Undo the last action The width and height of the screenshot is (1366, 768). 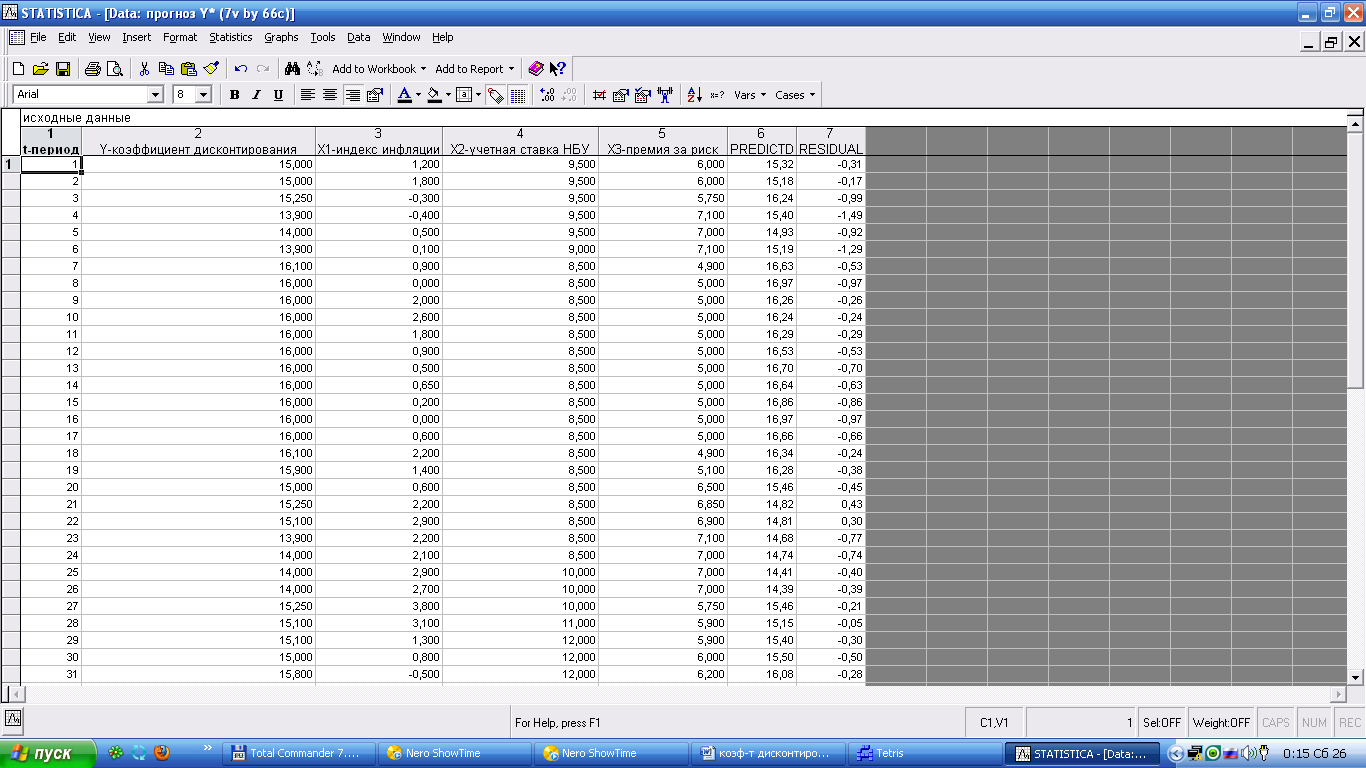coord(241,69)
